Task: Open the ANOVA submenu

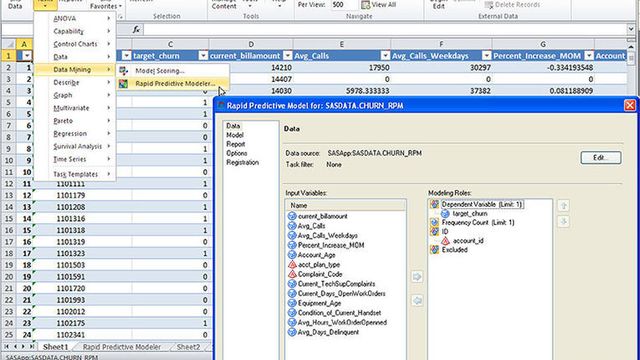Action: [75, 18]
